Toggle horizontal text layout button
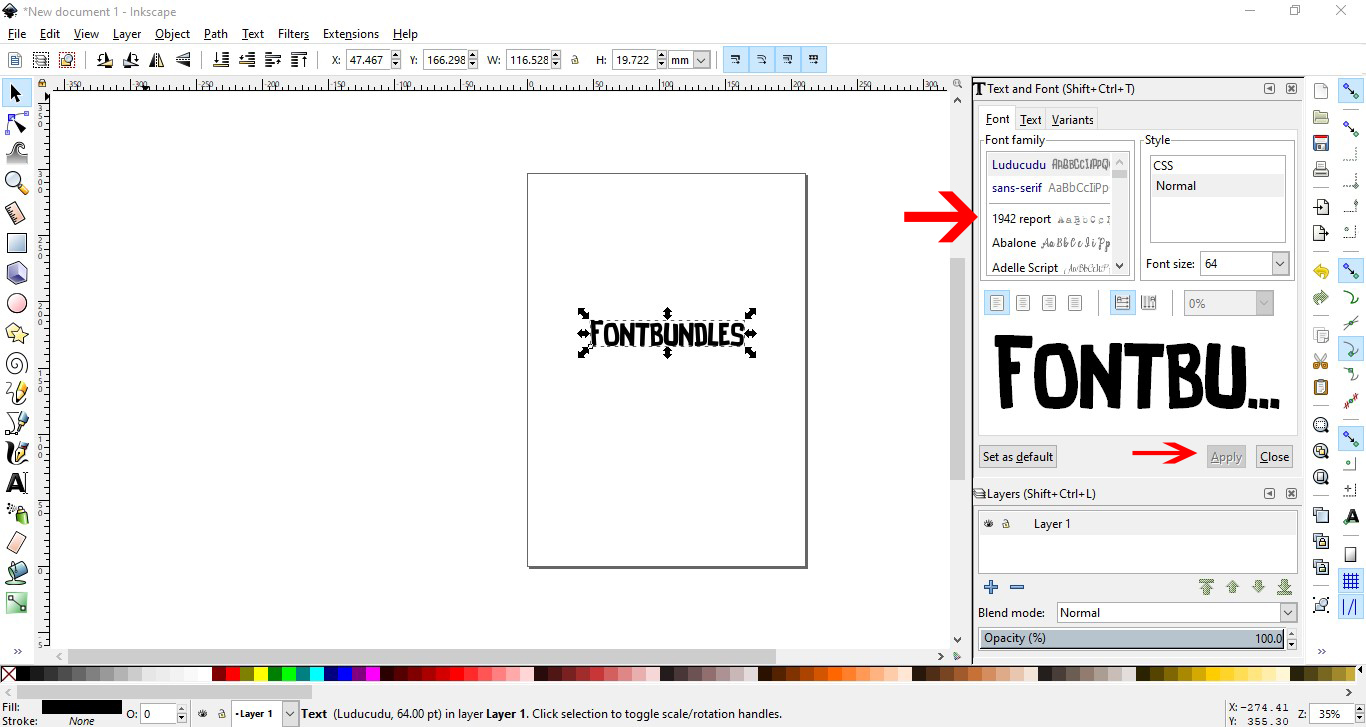This screenshot has width=1366, height=727. coord(1123,302)
